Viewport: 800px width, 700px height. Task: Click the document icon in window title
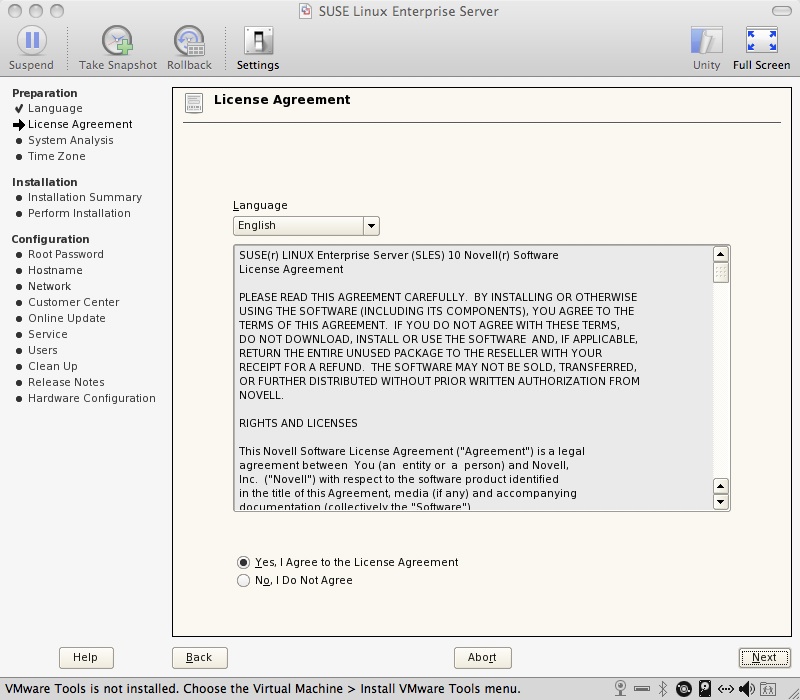coord(306,11)
